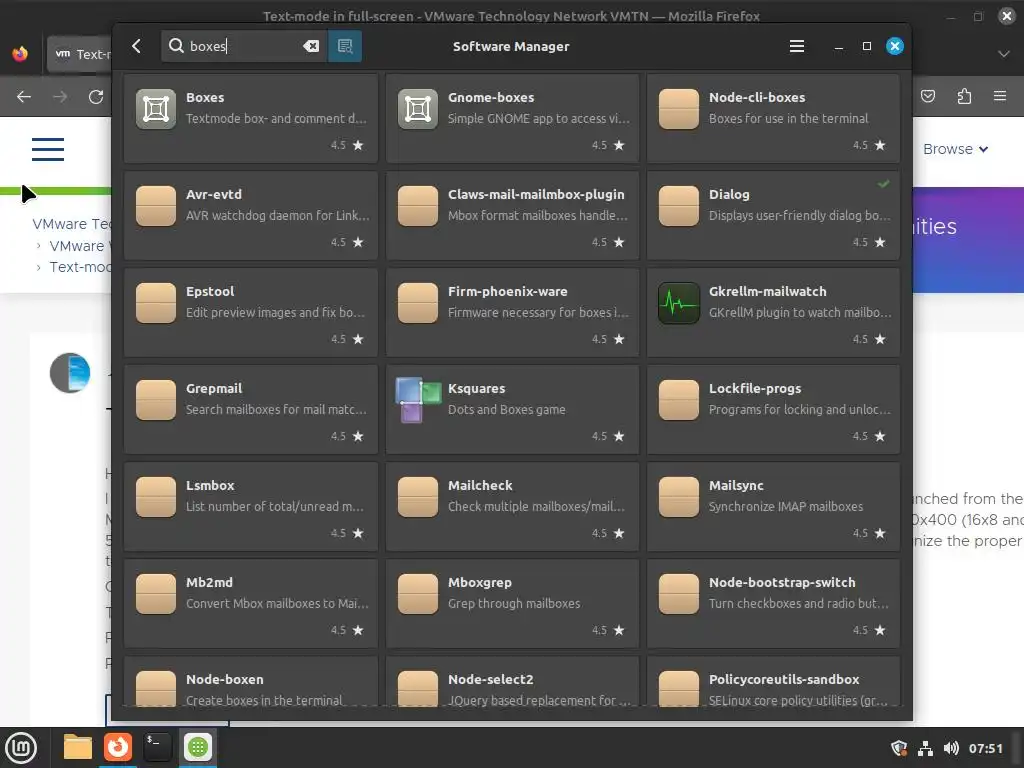The image size is (1024, 768).
Task: Click the Firefox page hamburger menu icon
Action: click(48, 149)
